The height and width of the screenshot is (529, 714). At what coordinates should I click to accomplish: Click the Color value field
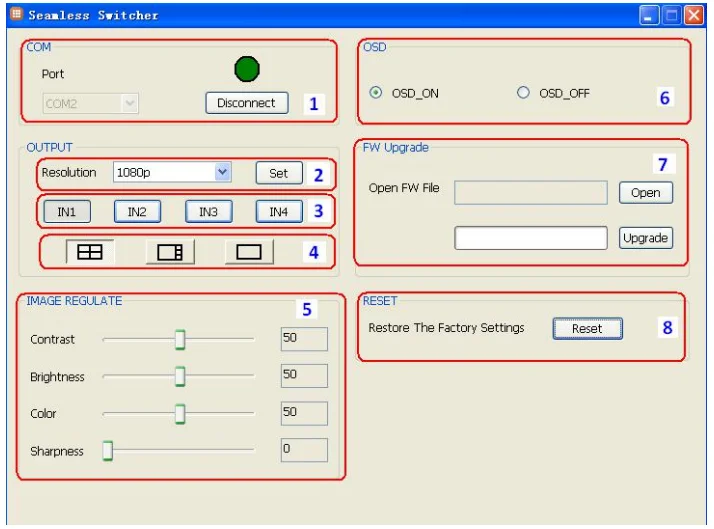pos(304,413)
